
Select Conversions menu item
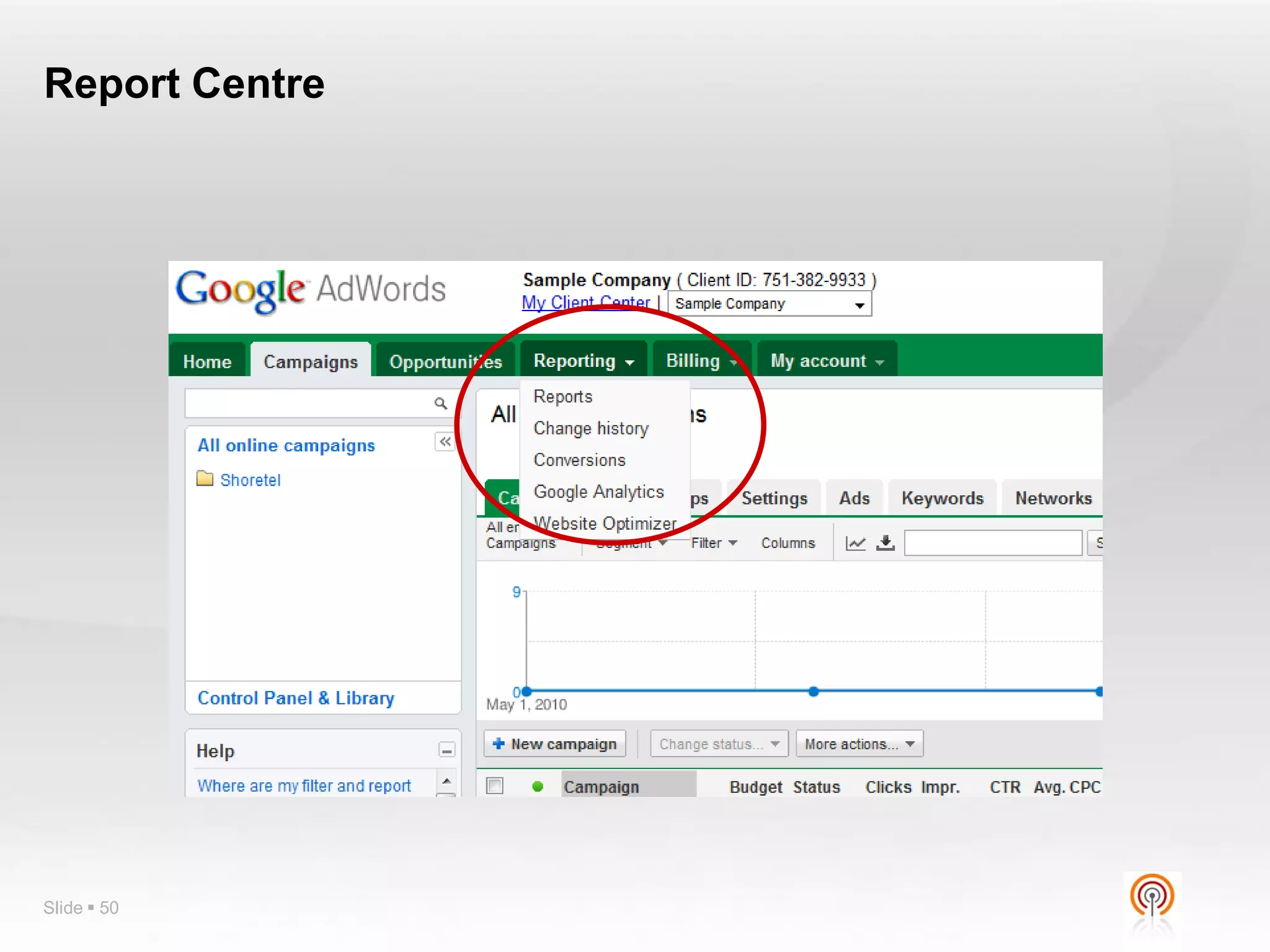click(x=580, y=460)
